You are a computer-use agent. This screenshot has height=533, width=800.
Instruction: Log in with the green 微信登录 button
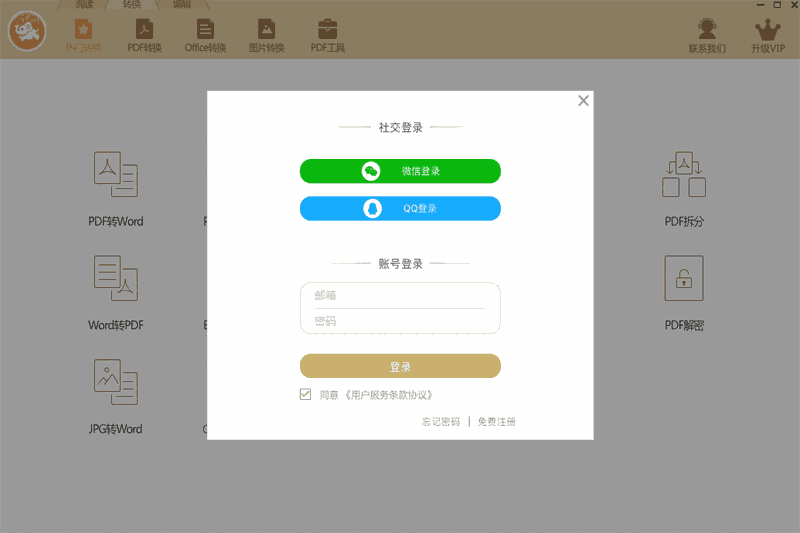pos(400,171)
